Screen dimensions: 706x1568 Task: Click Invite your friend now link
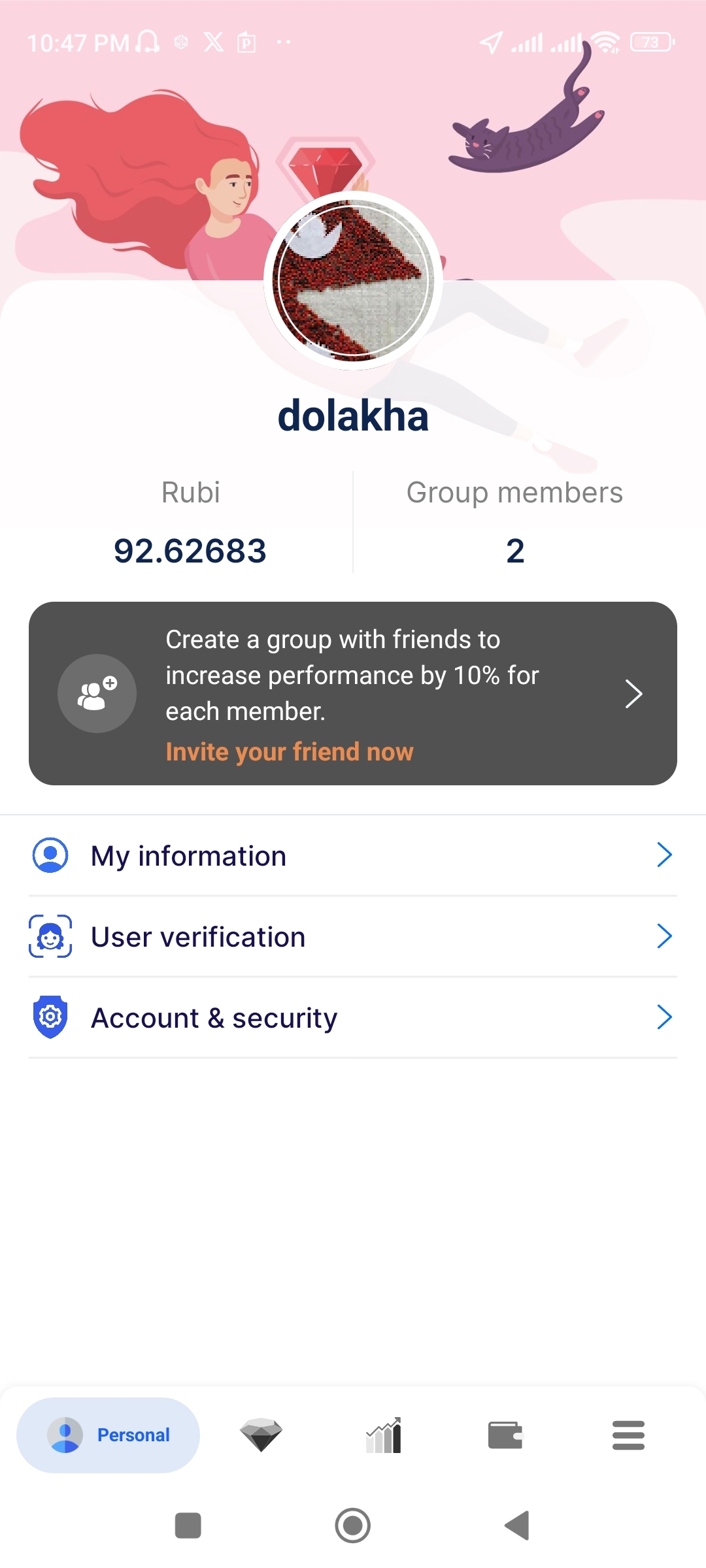[x=290, y=752]
